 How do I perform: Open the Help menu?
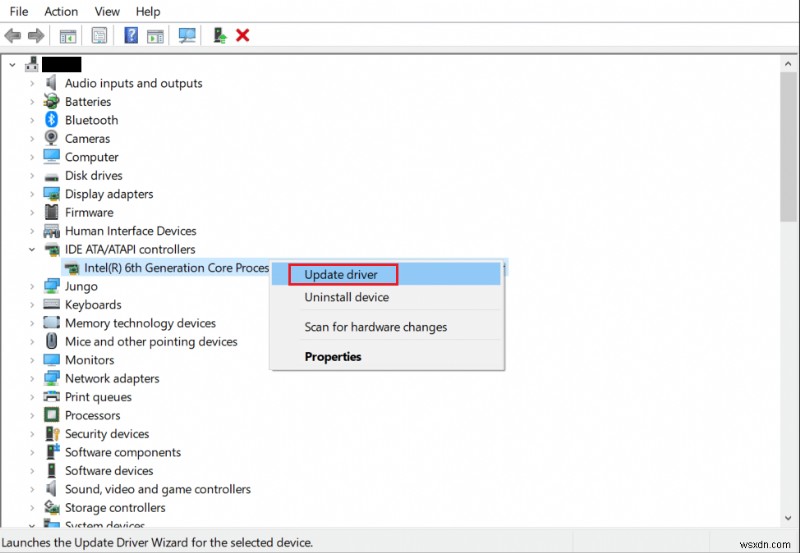(147, 11)
